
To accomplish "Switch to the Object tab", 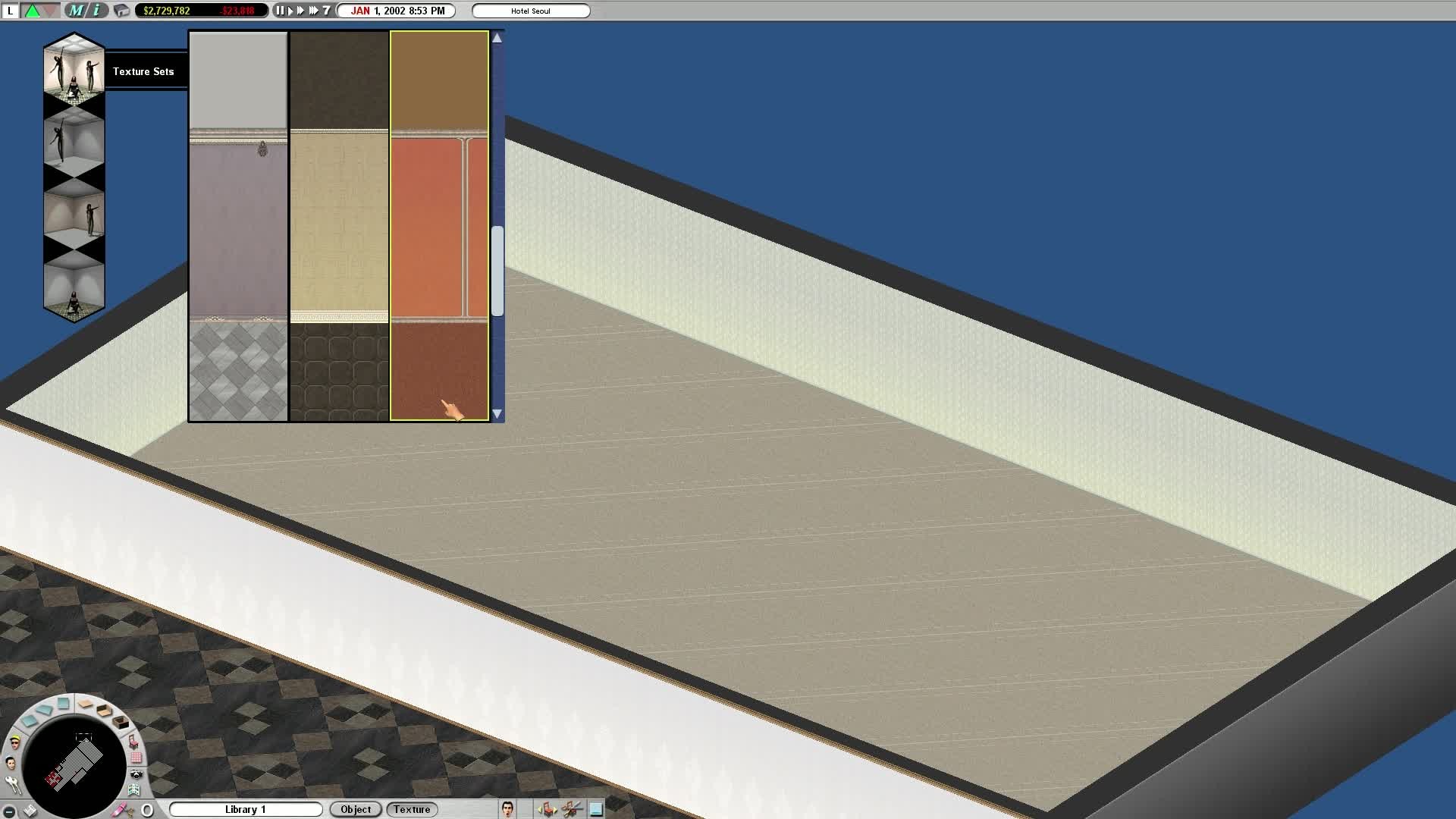I will (356, 809).
